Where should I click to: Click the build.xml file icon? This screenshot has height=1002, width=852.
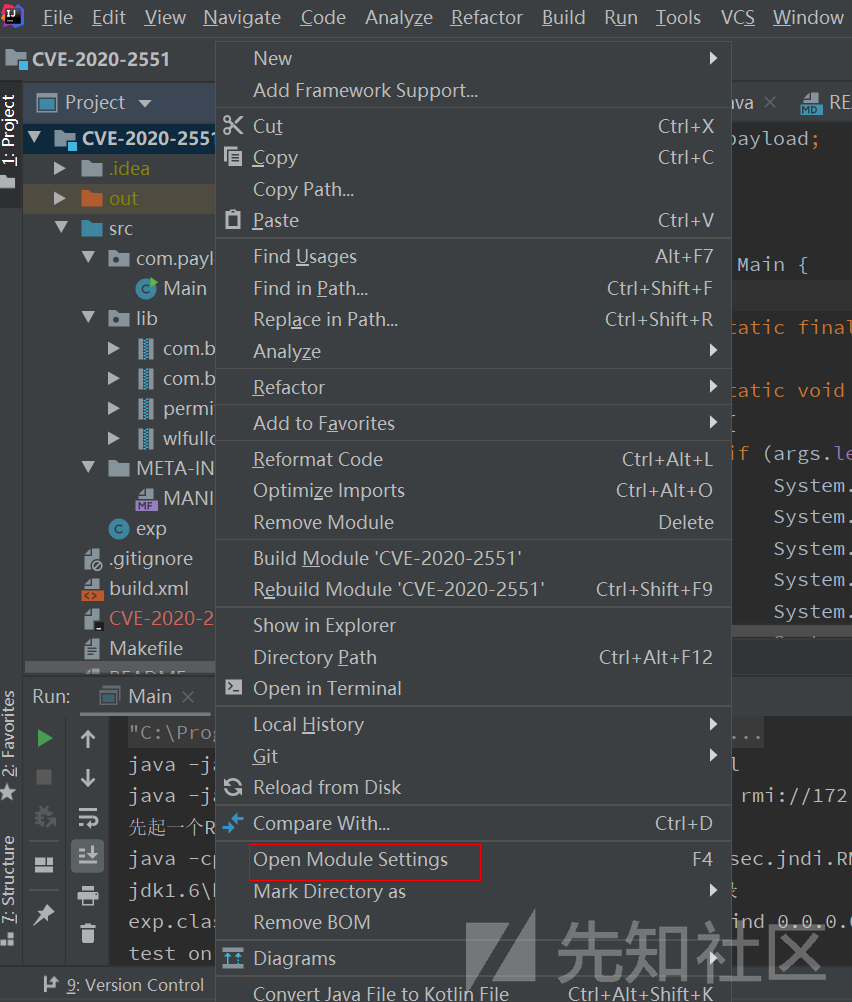pyautogui.click(x=92, y=589)
